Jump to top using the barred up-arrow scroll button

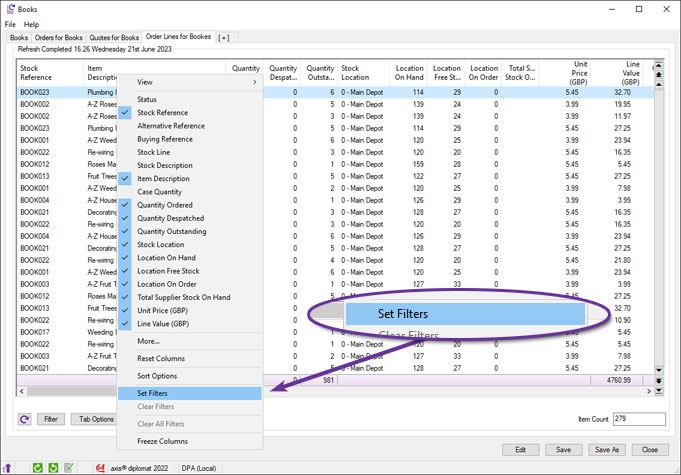[658, 65]
